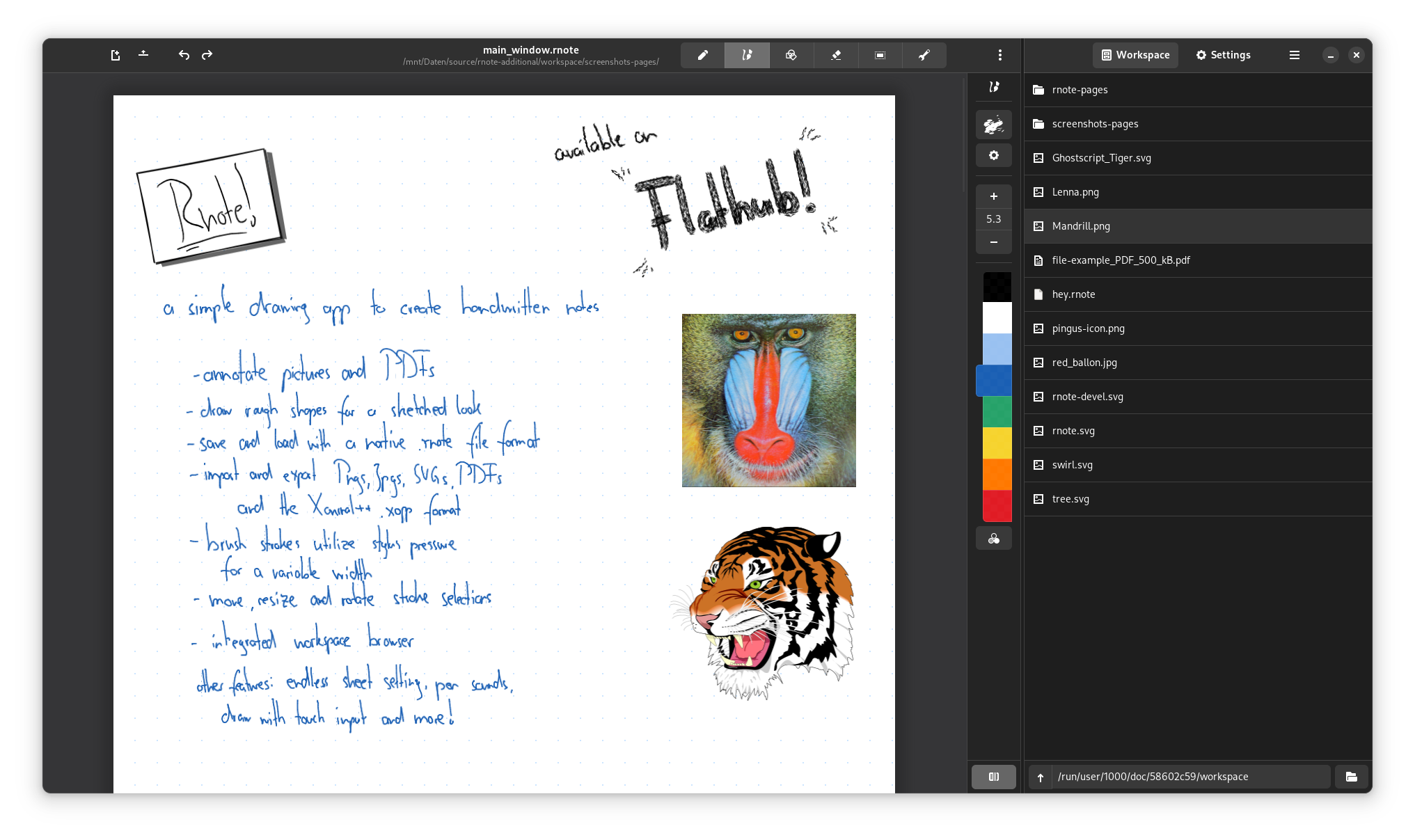Open the three-dot app menu
This screenshot has height=840, width=1415.
(999, 55)
